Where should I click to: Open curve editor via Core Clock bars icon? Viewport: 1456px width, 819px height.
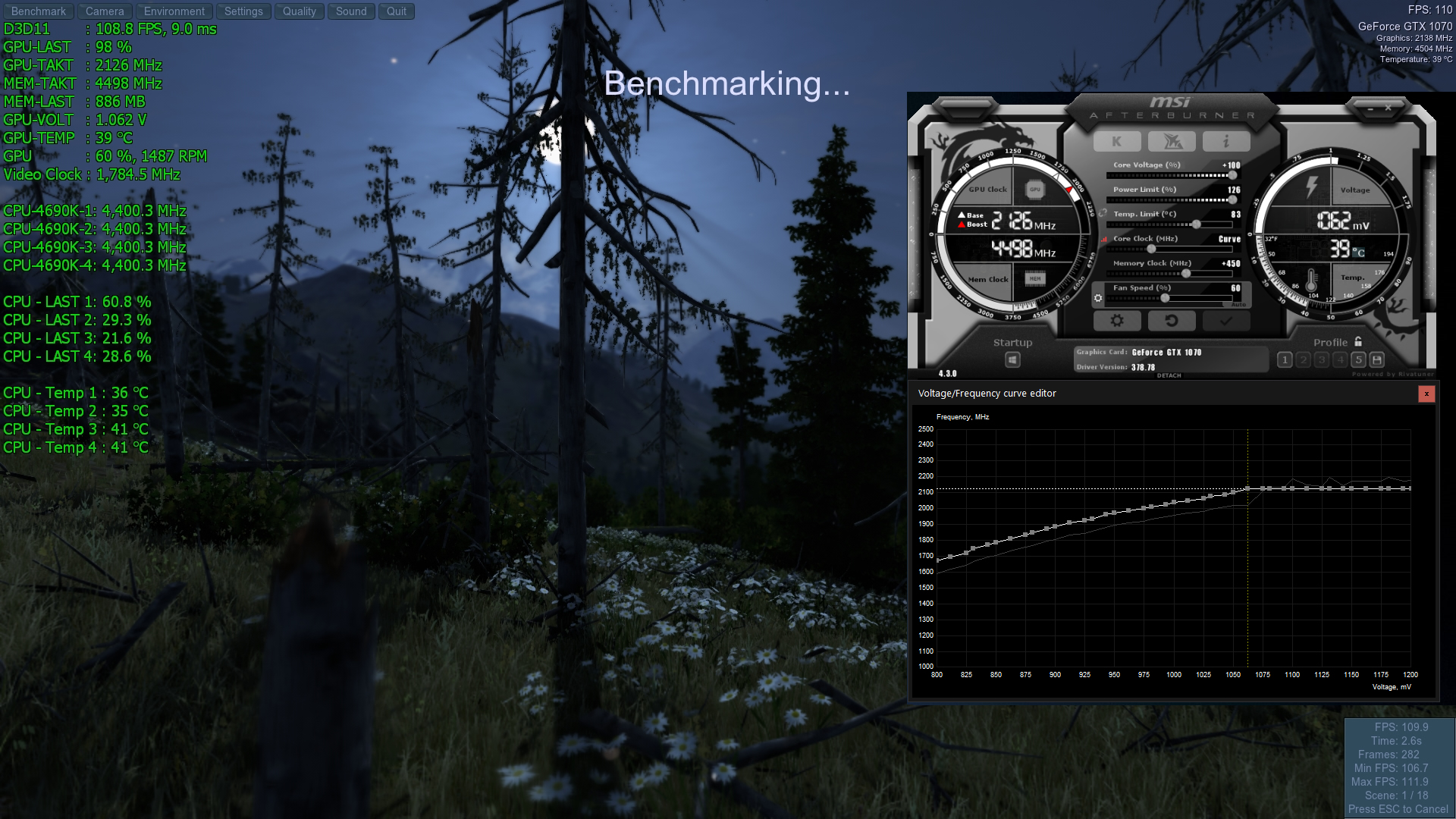click(1104, 239)
